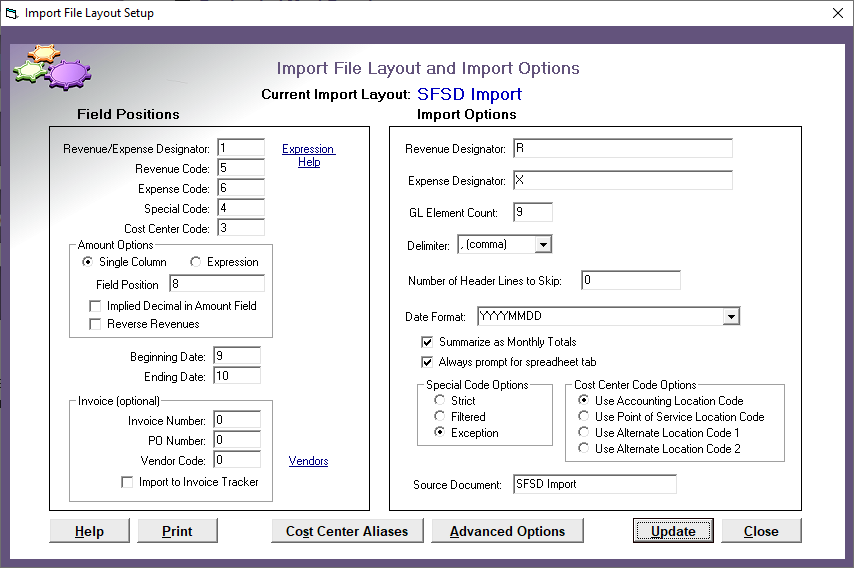Click the Vendor Code field
Screen dimensions: 854x568
(237, 460)
